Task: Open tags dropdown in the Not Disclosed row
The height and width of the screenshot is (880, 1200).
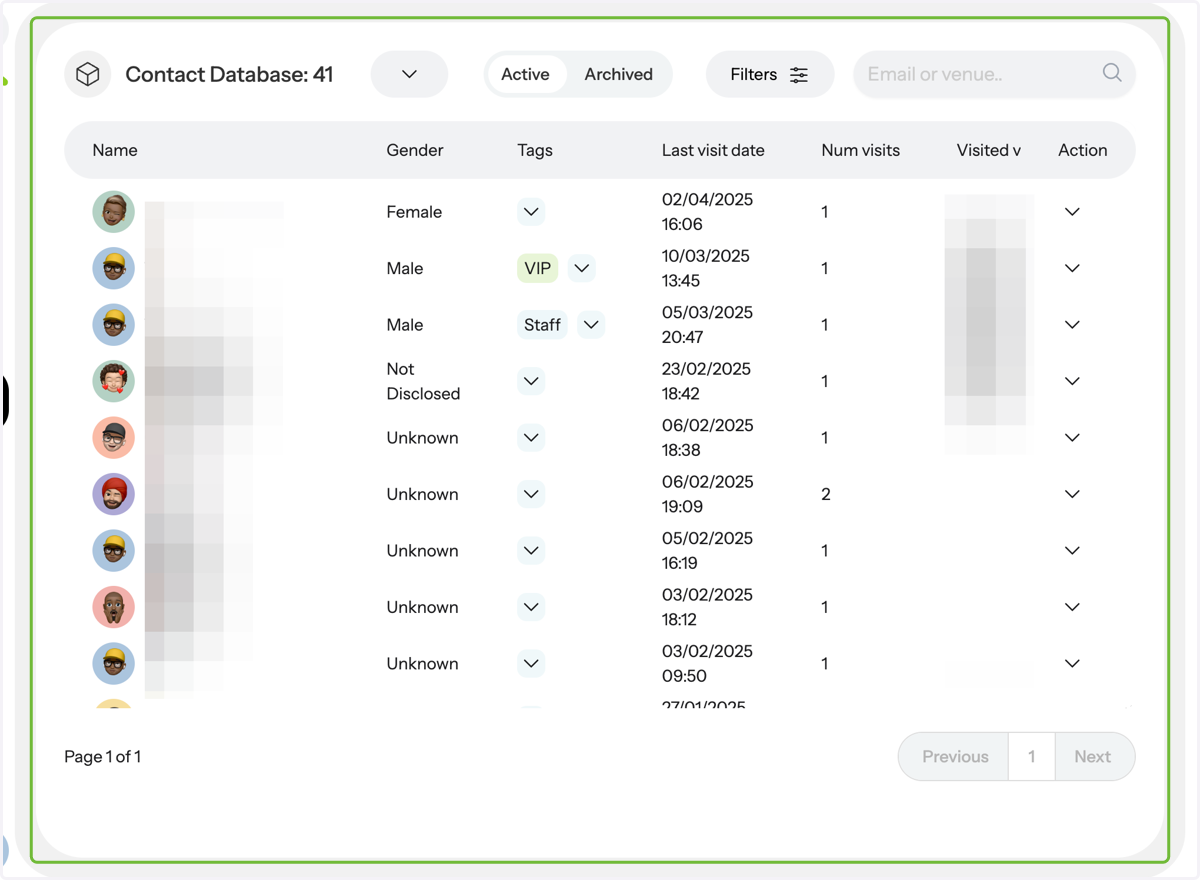Action: (x=531, y=381)
